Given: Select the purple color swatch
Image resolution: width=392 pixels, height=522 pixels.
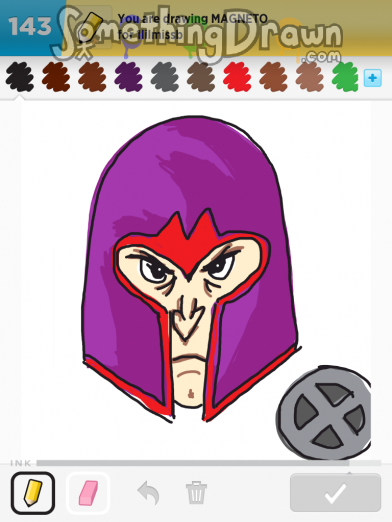Looking at the screenshot, I should pos(128,77).
